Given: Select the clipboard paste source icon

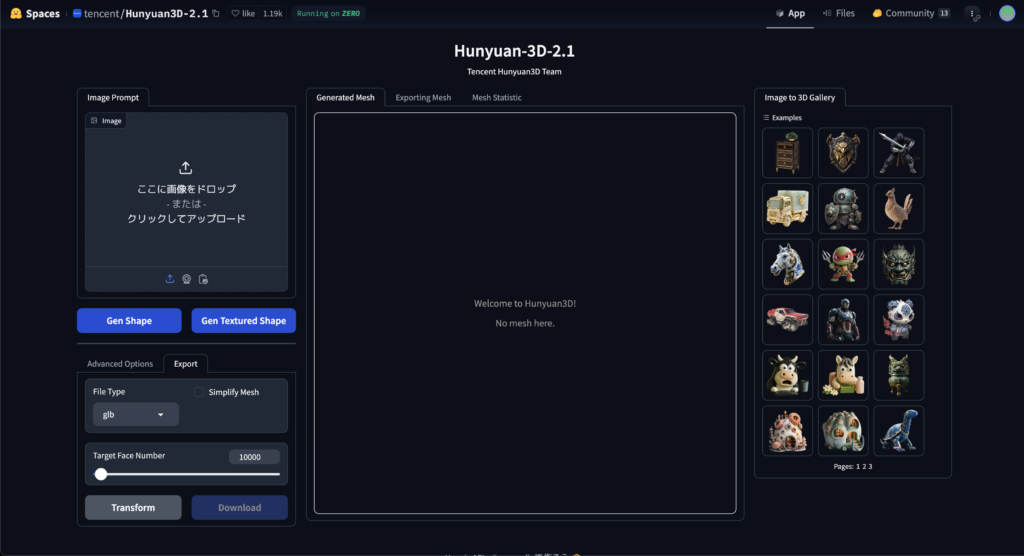Looking at the screenshot, I should 203,279.
